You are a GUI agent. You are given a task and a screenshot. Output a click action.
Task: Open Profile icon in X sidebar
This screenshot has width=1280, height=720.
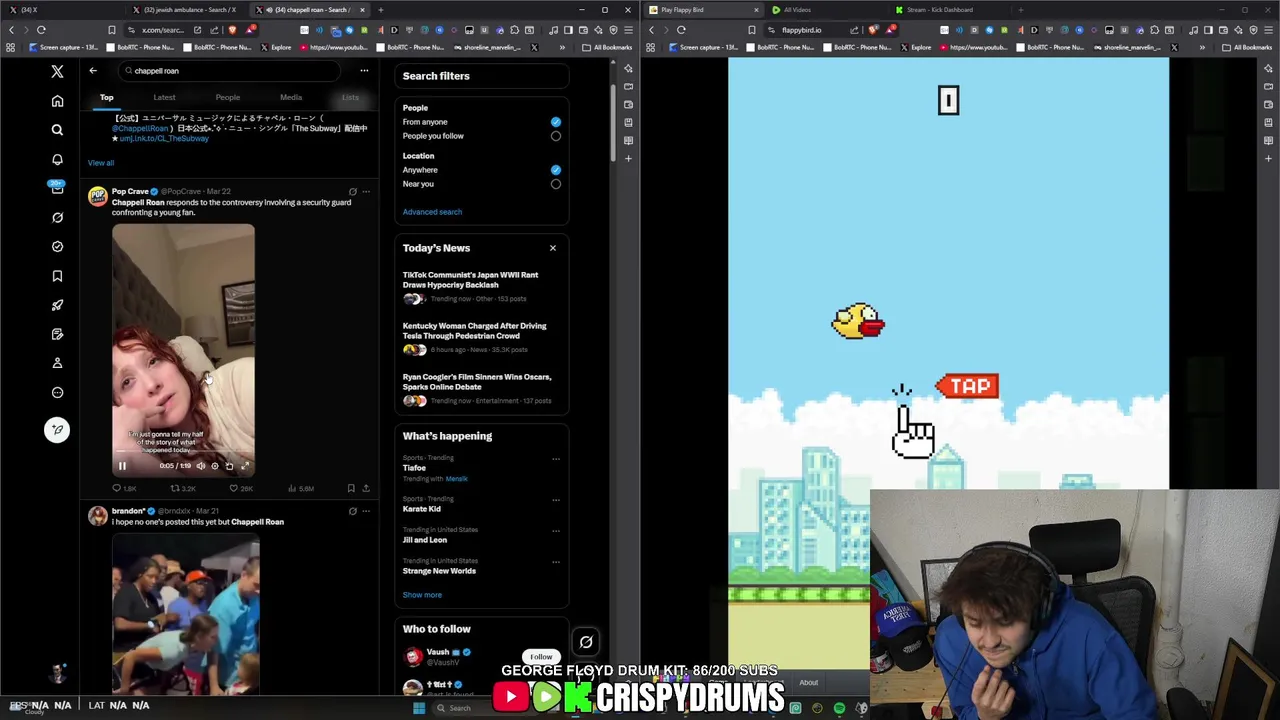pos(57,363)
